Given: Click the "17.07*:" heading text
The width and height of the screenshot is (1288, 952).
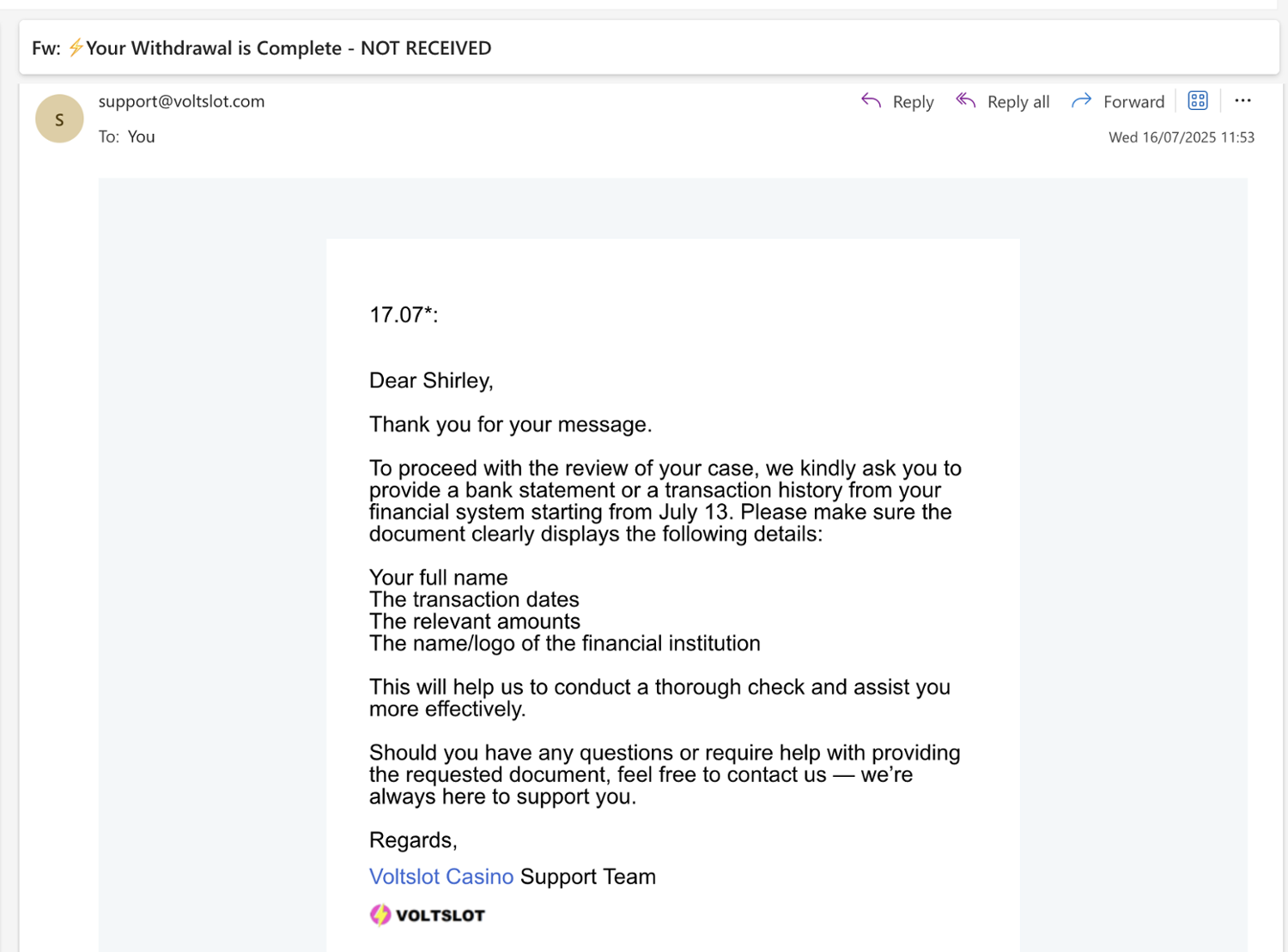Looking at the screenshot, I should pos(404,315).
